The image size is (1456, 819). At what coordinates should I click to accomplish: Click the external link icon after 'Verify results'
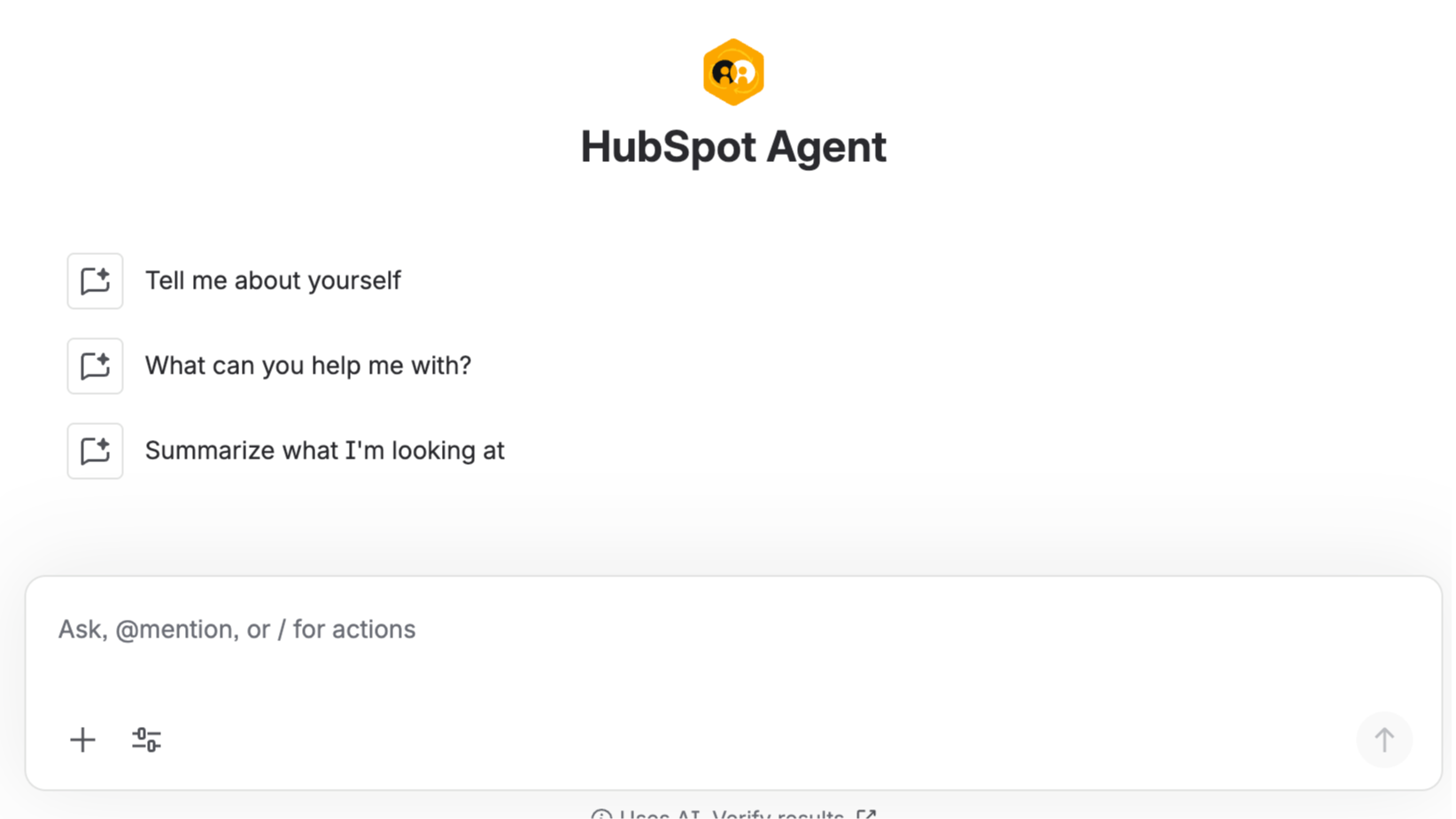point(866,815)
